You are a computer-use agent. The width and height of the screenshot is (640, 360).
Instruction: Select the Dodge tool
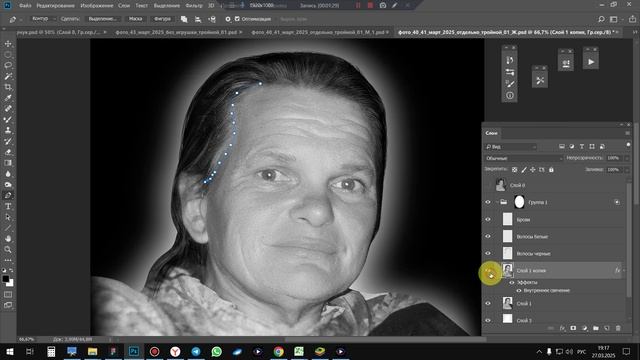point(8,184)
